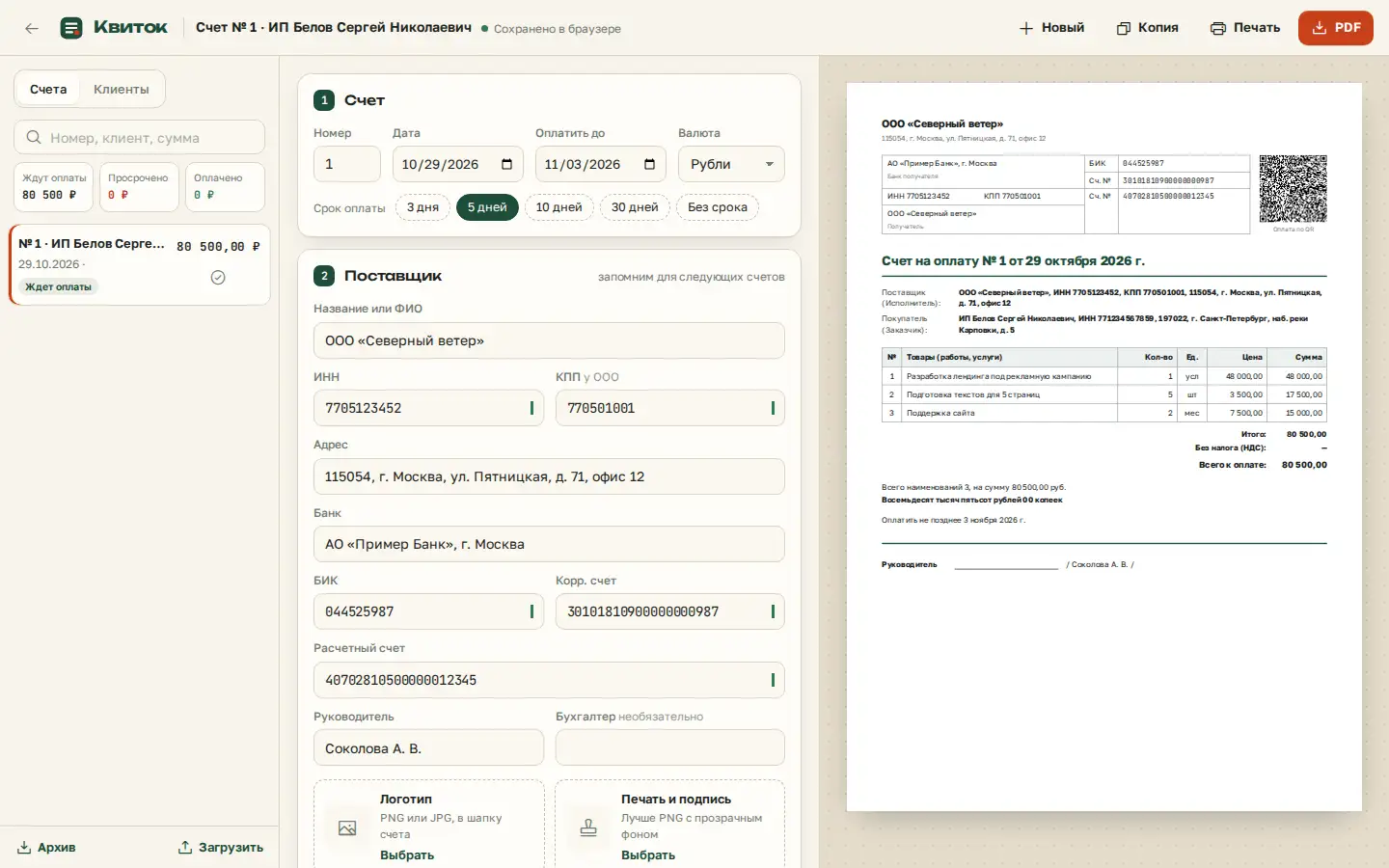Switch to the Счета tab
Screen dimensions: 1389x868
click(x=48, y=90)
